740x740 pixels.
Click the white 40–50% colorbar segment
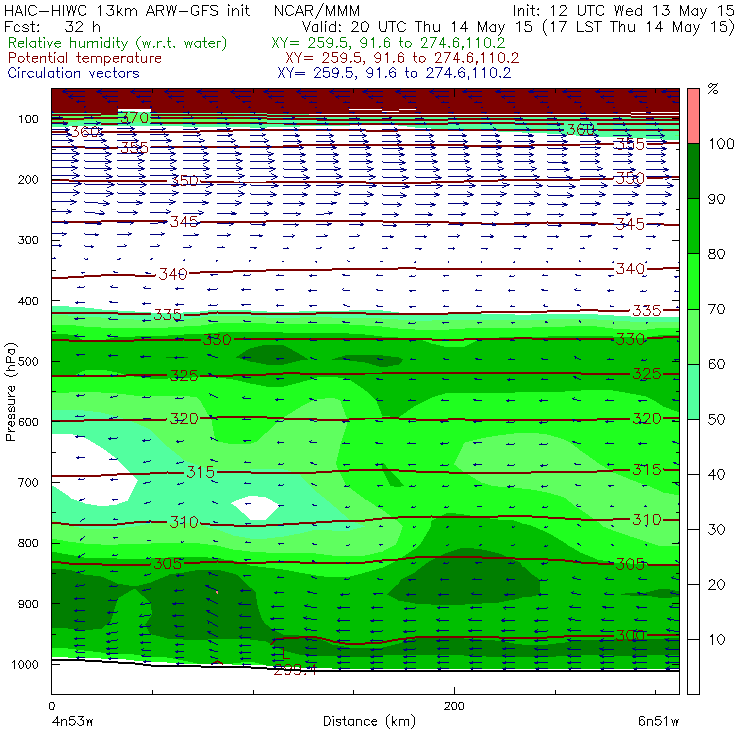coord(693,447)
